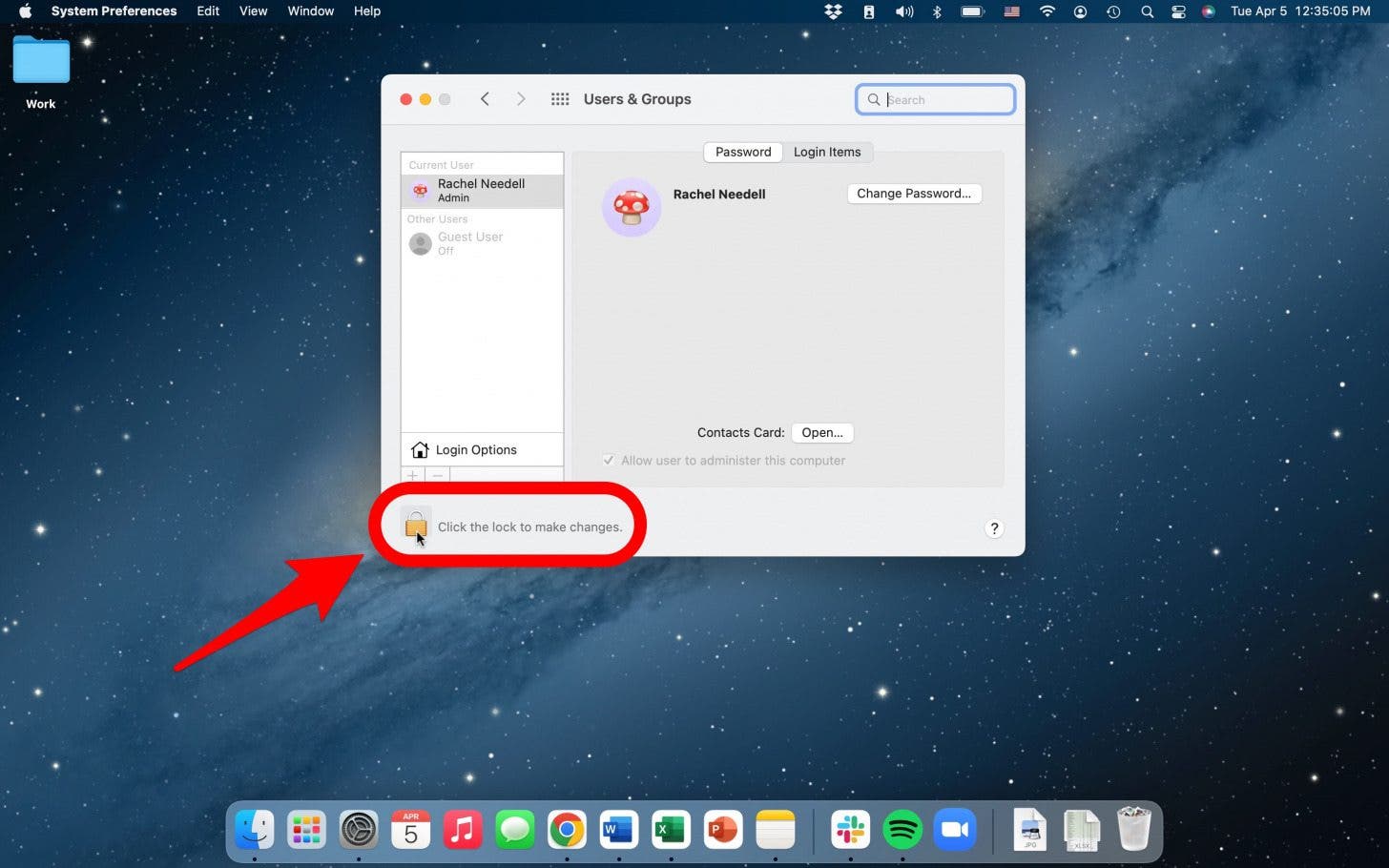Open Music from the Dock
1389x868 pixels.
[x=463, y=830]
